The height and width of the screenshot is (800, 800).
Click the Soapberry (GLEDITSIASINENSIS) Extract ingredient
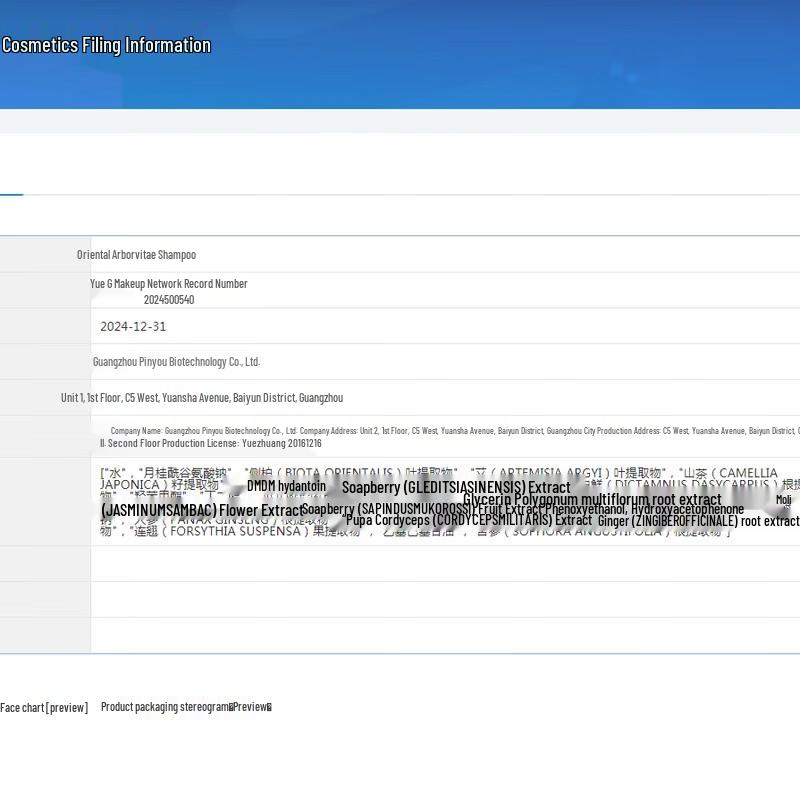[456, 488]
